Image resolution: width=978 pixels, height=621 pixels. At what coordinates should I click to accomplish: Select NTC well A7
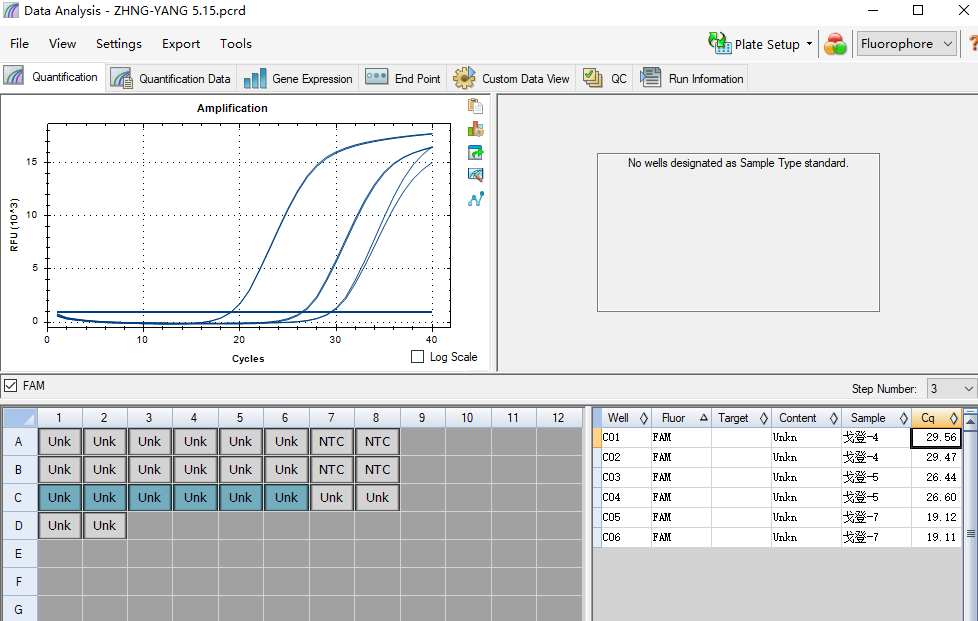[x=331, y=441]
